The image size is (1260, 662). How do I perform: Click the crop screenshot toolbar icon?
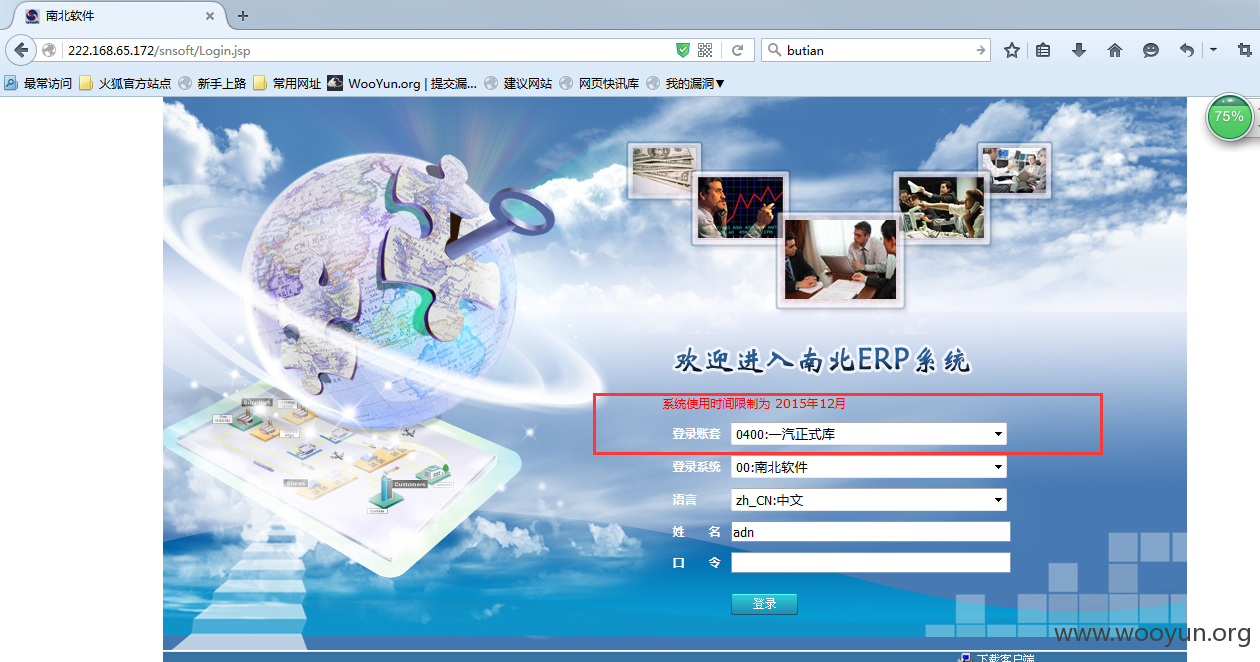1244,50
